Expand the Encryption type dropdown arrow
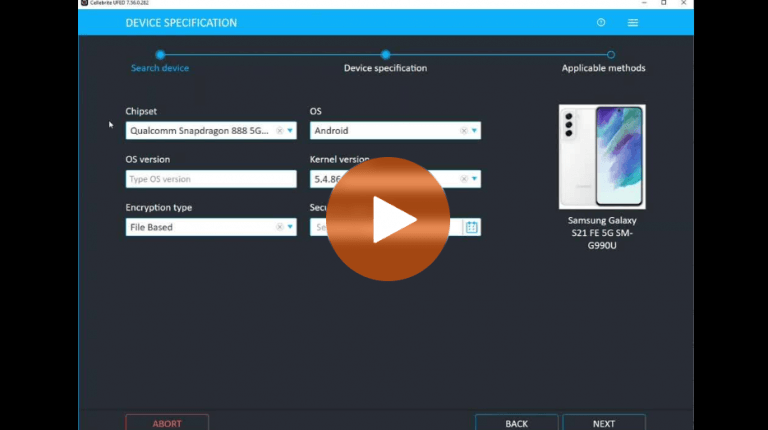 290,227
